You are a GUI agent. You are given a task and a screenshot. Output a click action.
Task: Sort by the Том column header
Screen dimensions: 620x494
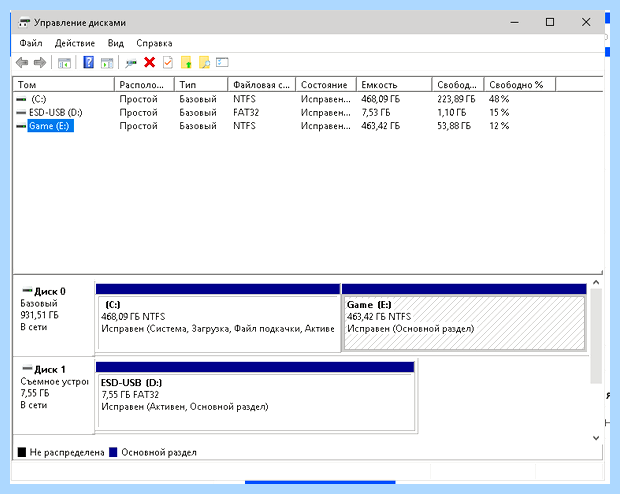point(64,85)
